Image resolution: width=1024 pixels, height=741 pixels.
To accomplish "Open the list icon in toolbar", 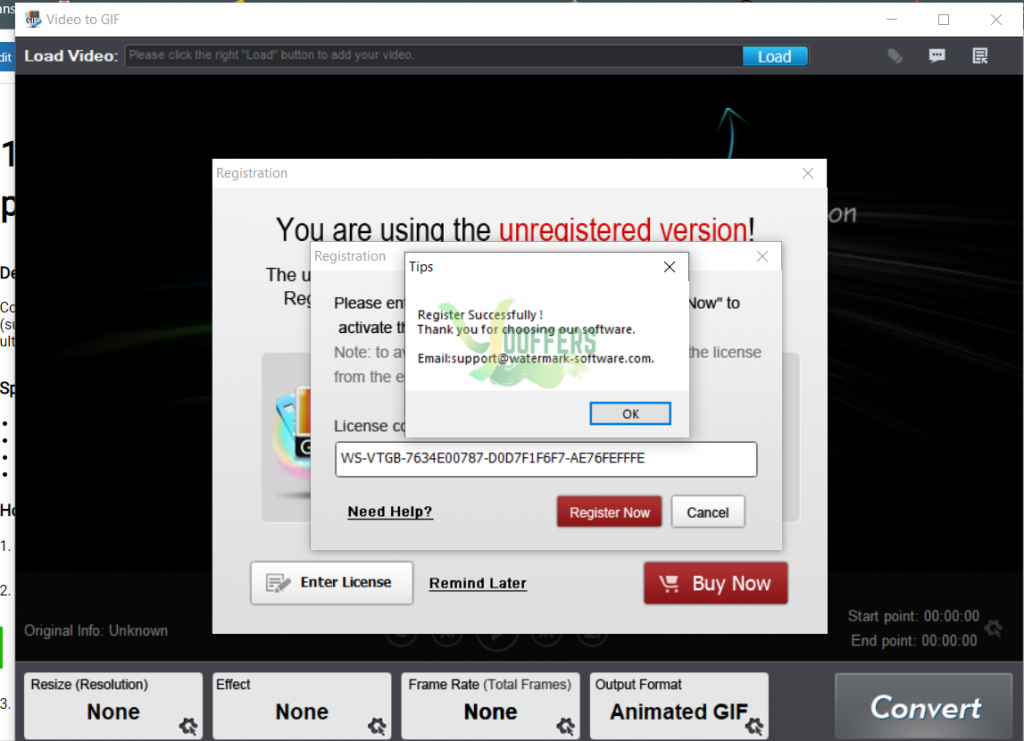I will 980,56.
